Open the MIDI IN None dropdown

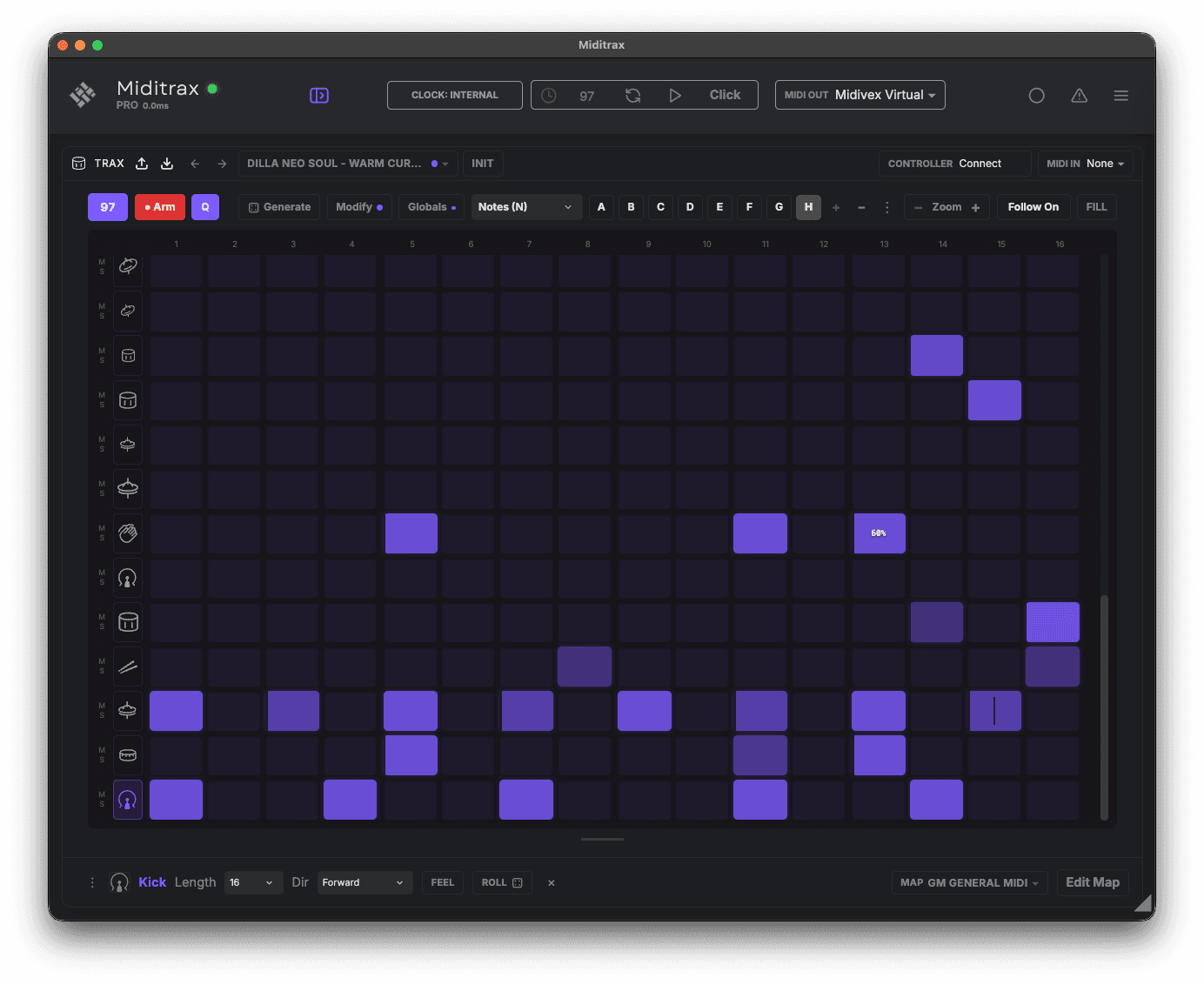1086,164
